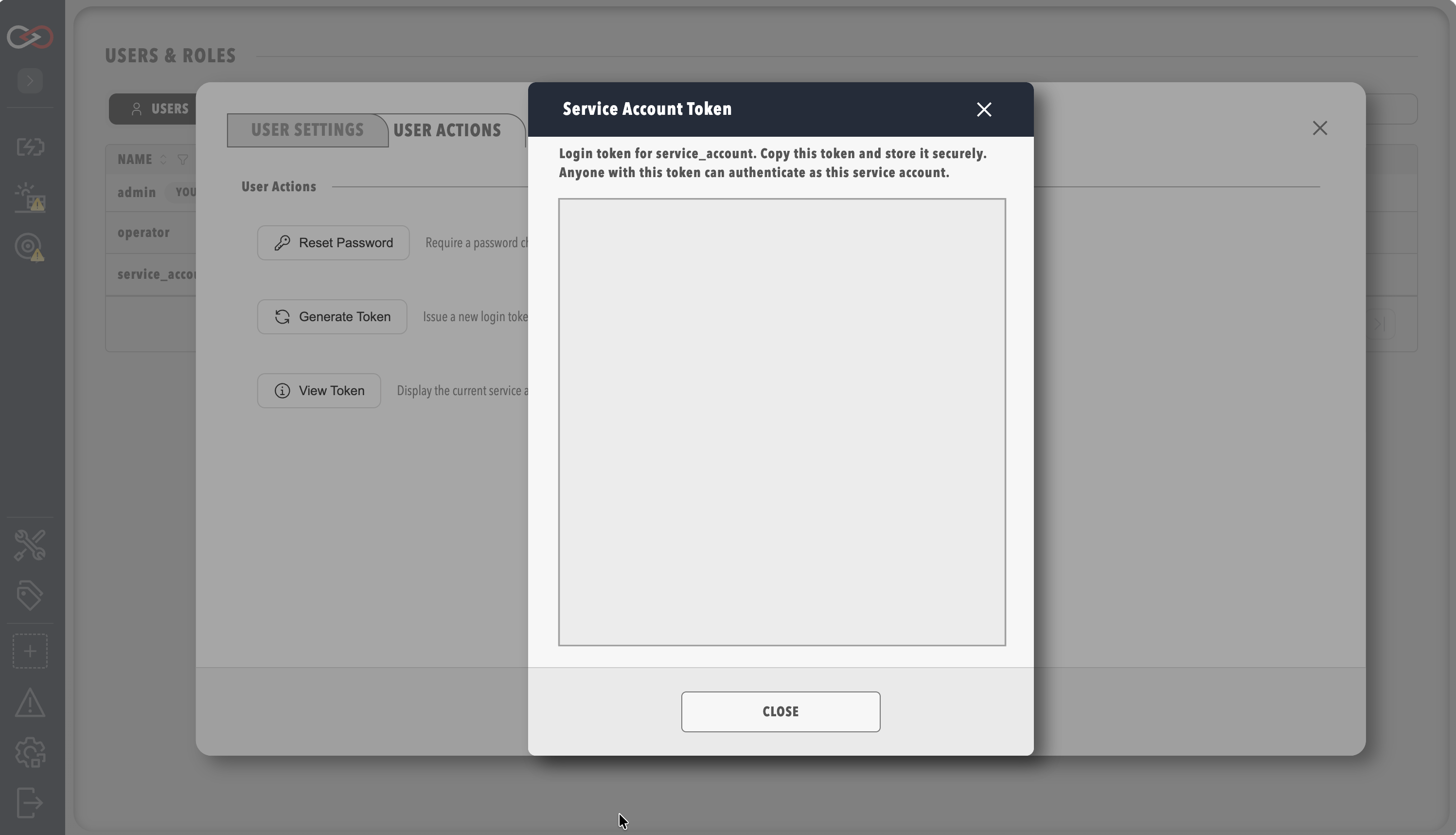Image resolution: width=1456 pixels, height=835 pixels.
Task: Sort the NAME column using sort arrows
Action: [163, 160]
